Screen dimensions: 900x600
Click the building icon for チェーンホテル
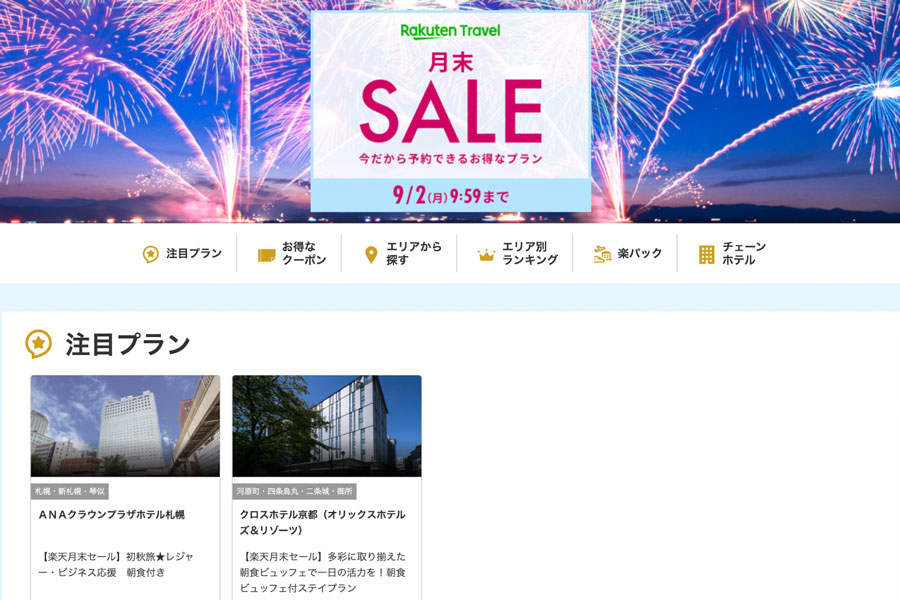click(x=707, y=254)
